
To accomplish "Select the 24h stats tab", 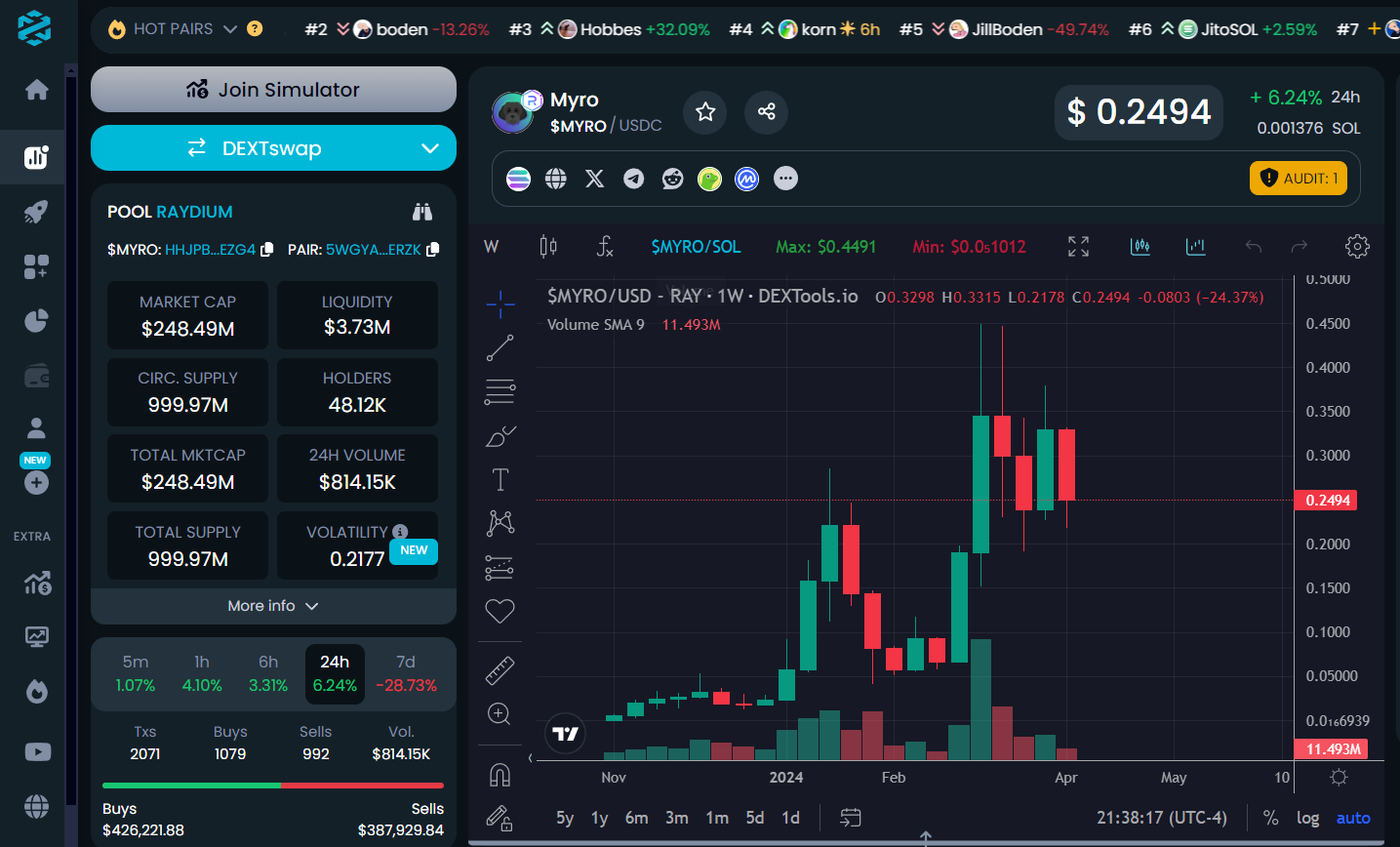I will click(x=335, y=673).
